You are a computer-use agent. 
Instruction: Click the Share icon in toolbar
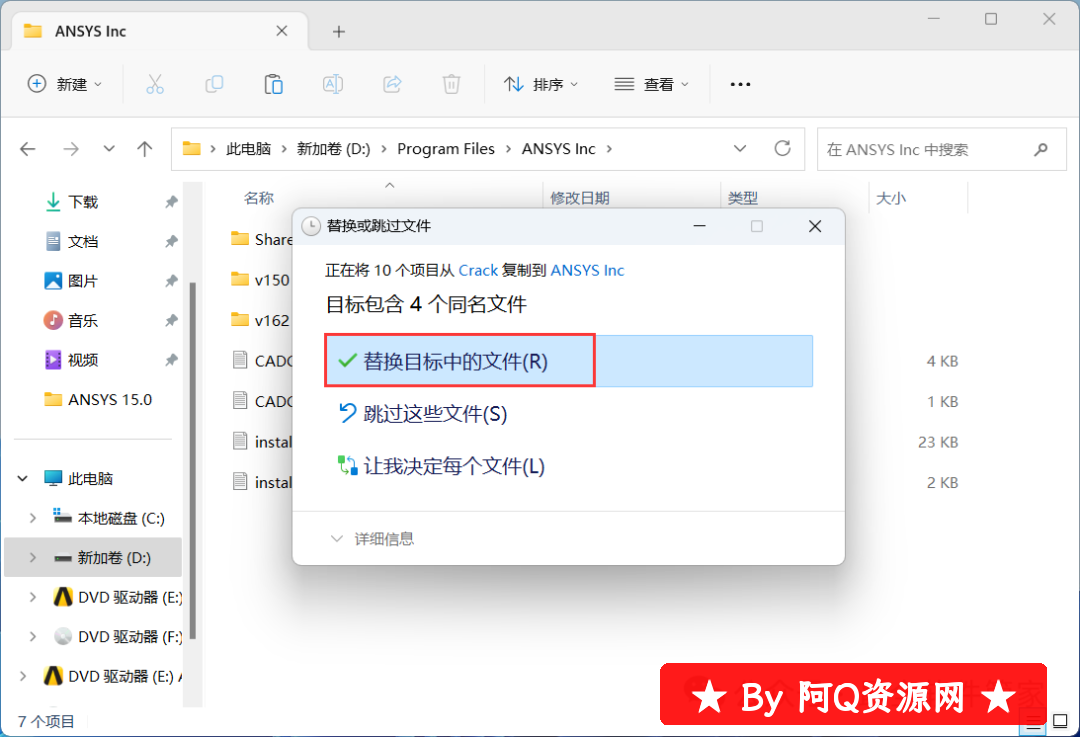pos(392,84)
